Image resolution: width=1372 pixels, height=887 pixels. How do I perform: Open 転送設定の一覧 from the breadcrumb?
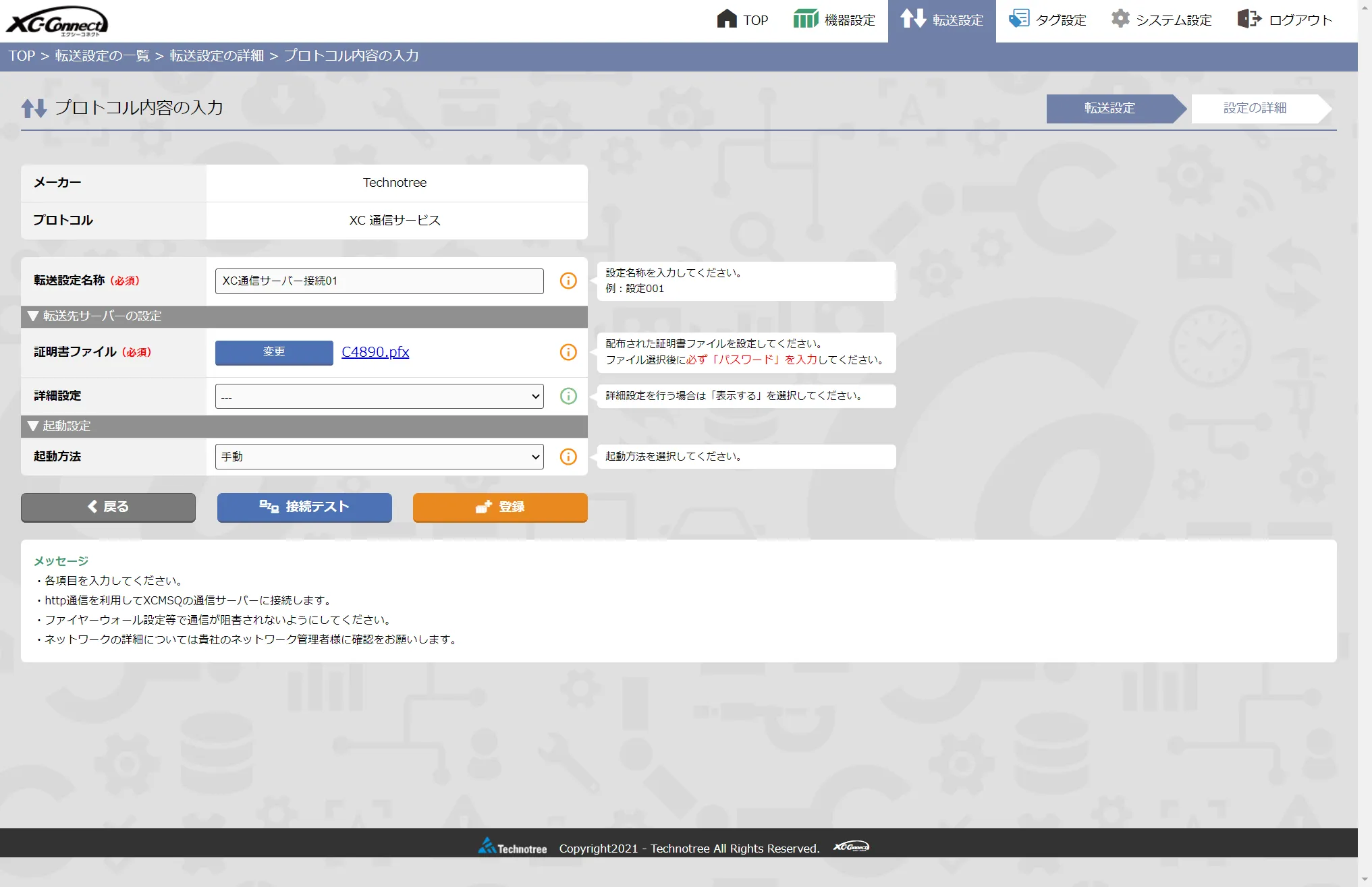pyautogui.click(x=101, y=57)
